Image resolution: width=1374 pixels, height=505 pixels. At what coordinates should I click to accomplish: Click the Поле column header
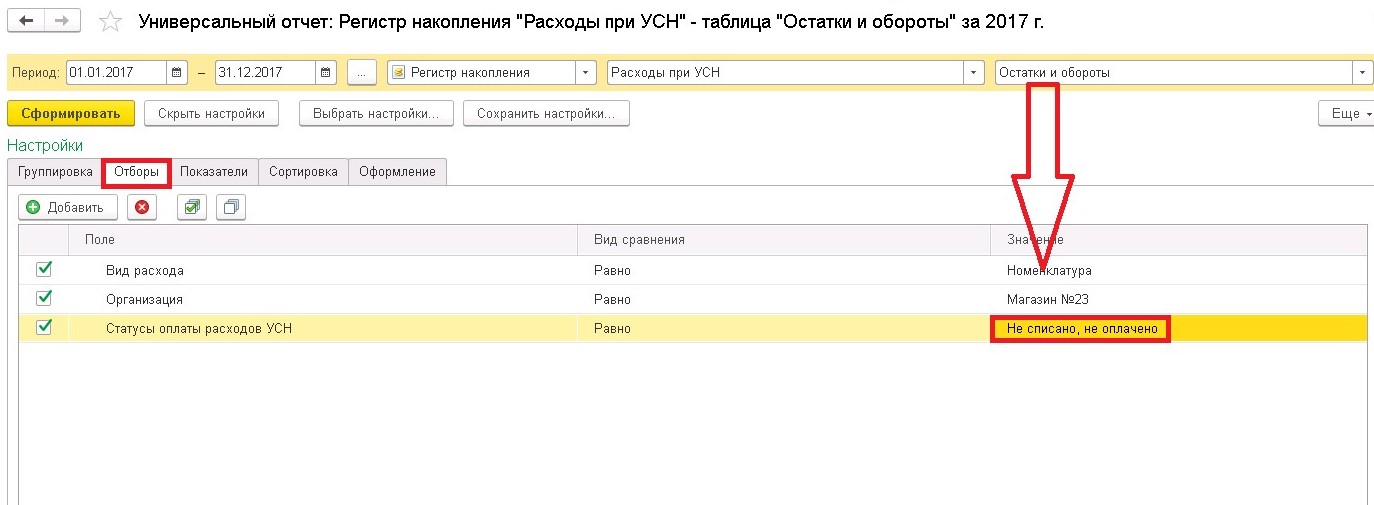pyautogui.click(x=323, y=240)
